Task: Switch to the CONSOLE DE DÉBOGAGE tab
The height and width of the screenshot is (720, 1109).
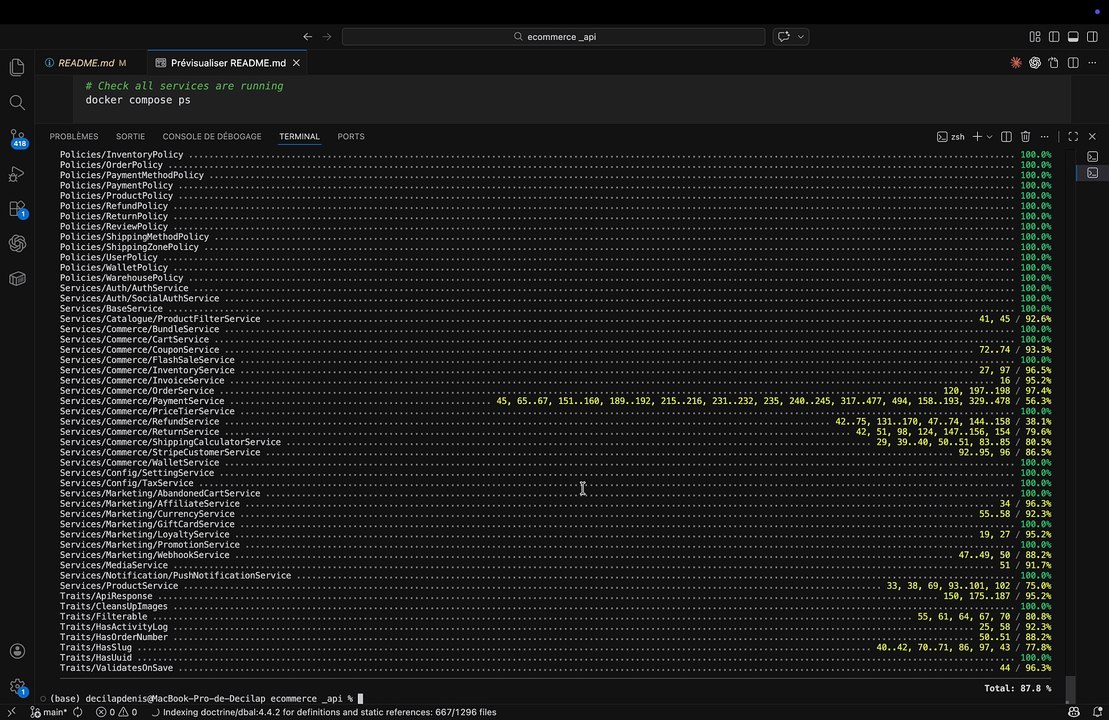Action: coord(212,137)
